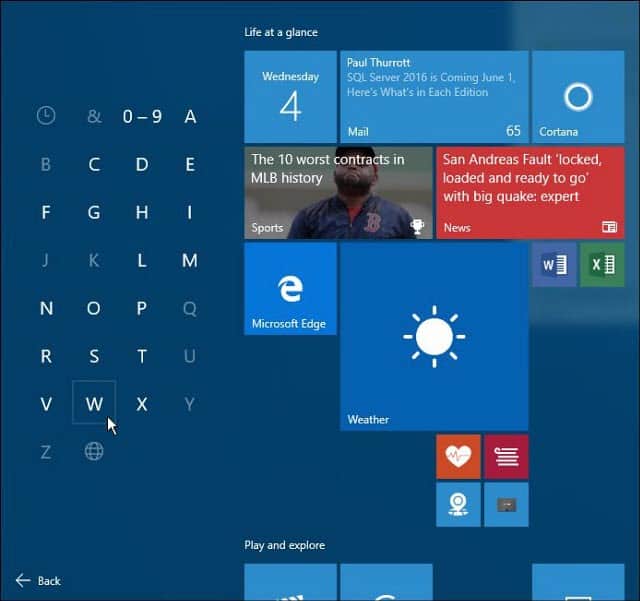This screenshot has height=601, width=640.
Task: Jump to apps starting with N
Action: tap(46, 308)
